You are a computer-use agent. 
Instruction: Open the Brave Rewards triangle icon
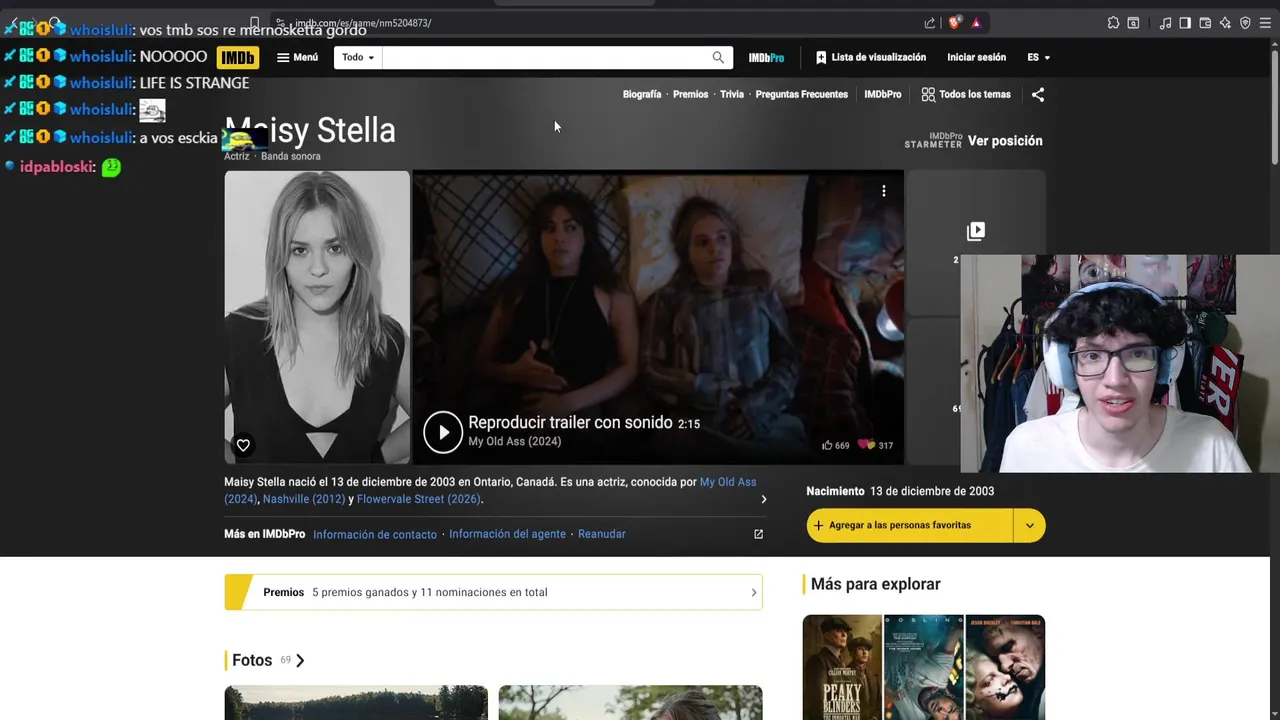(x=976, y=23)
